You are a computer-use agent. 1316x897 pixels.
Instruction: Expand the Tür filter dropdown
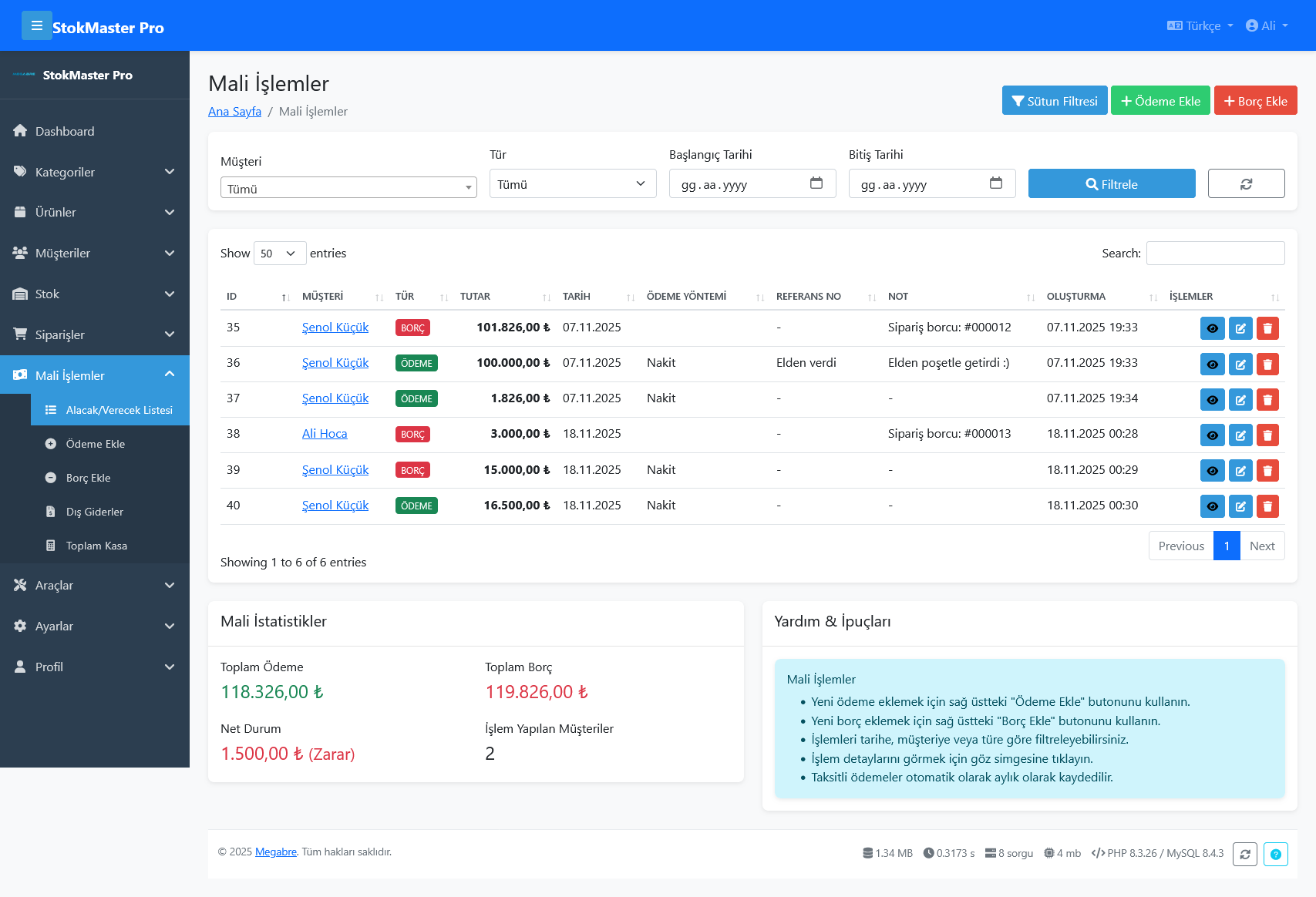click(572, 183)
